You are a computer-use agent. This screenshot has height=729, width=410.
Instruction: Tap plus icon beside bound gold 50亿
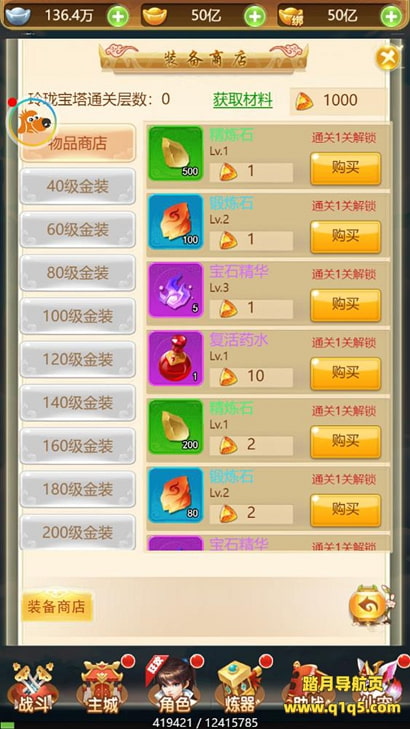click(x=391, y=17)
